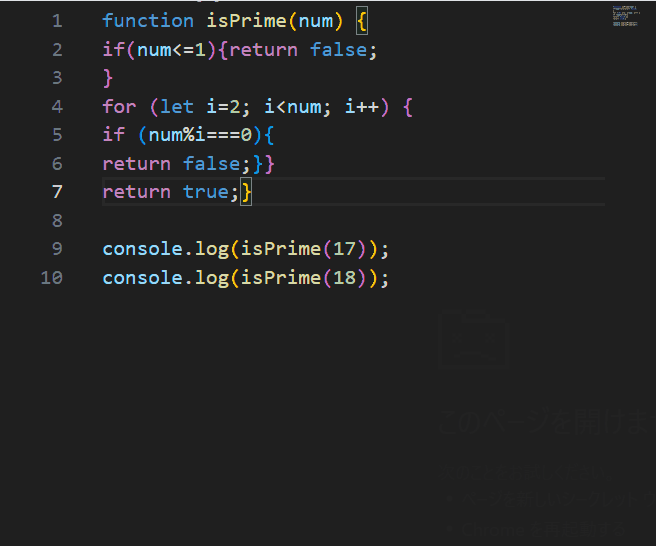This screenshot has height=546, width=656.
Task: Click the code minimap preview
Action: [x=625, y=17]
